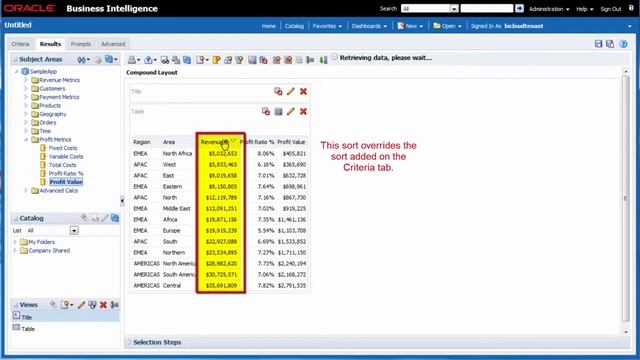Click the refresh results green arrow icon

tap(323, 60)
